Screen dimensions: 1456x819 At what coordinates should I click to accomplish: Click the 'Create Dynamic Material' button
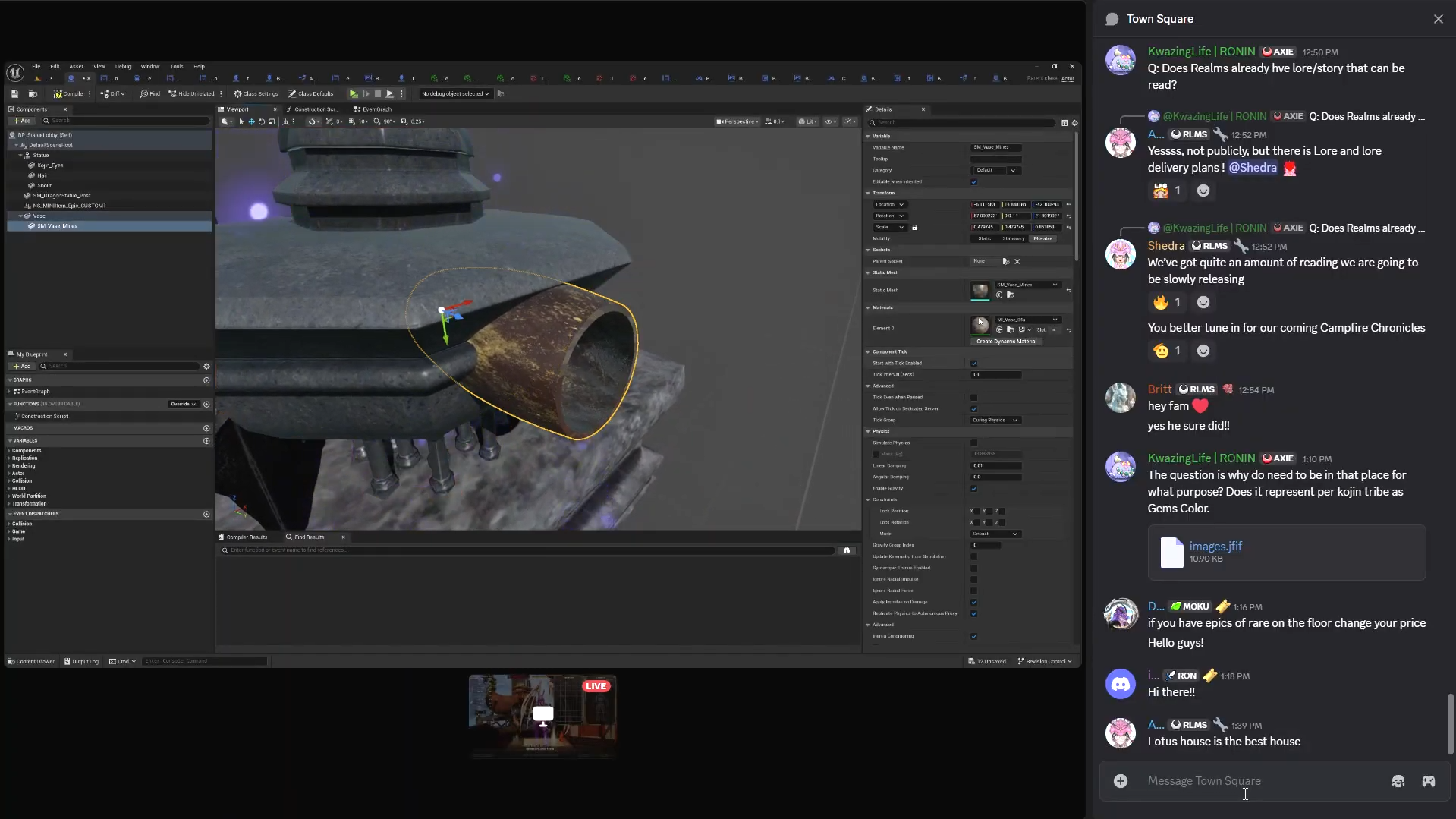pos(1006,342)
